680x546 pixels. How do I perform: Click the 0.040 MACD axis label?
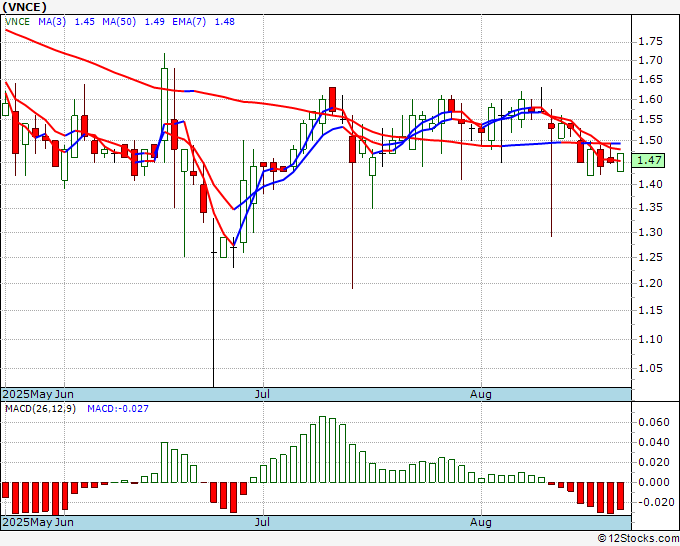point(654,442)
